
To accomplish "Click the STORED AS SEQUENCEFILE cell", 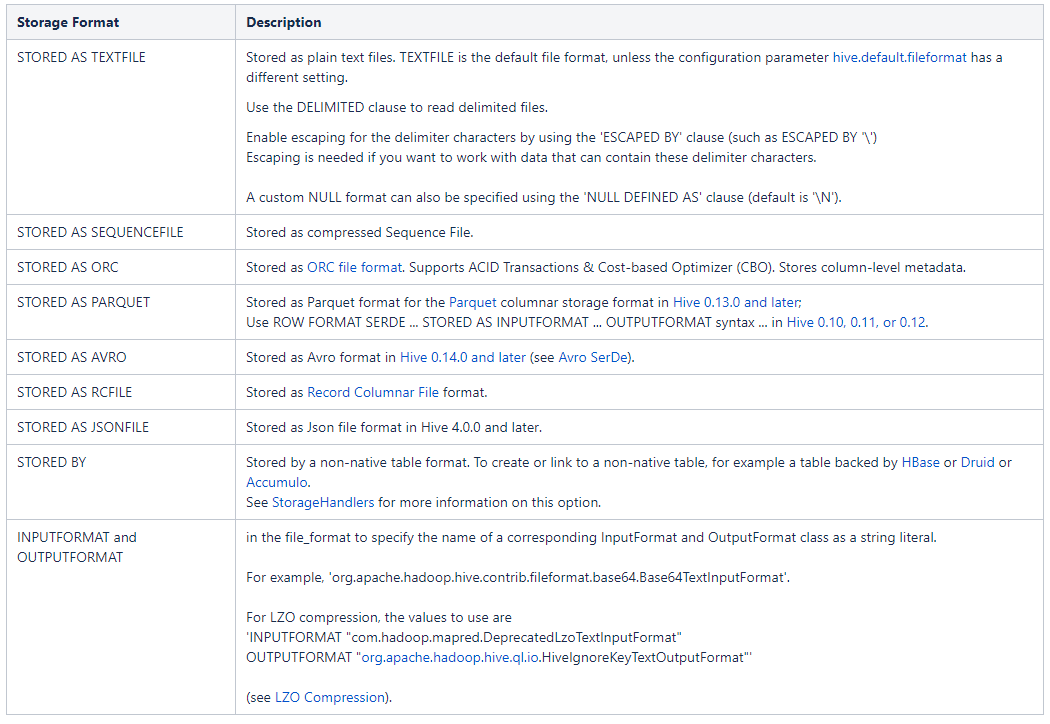I will [x=121, y=232].
